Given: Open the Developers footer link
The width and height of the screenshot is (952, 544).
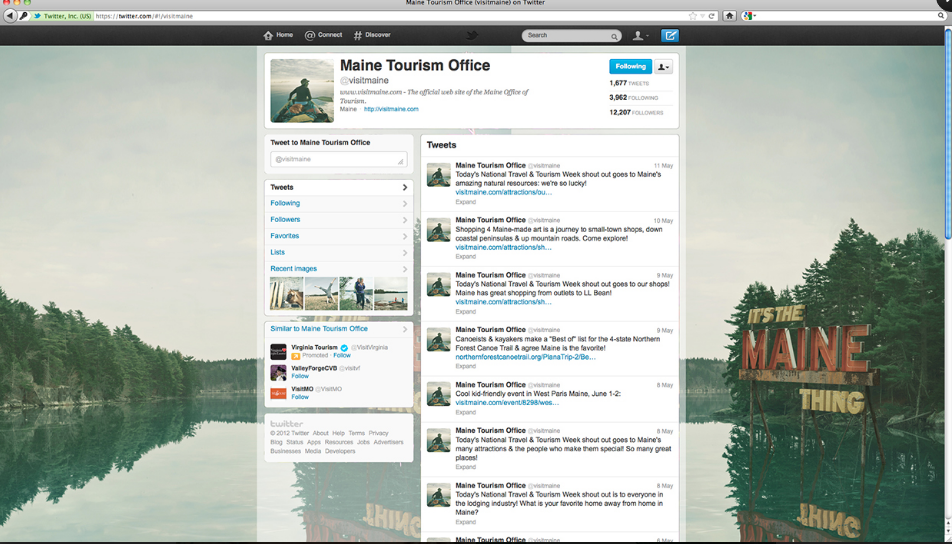Looking at the screenshot, I should click(x=340, y=451).
